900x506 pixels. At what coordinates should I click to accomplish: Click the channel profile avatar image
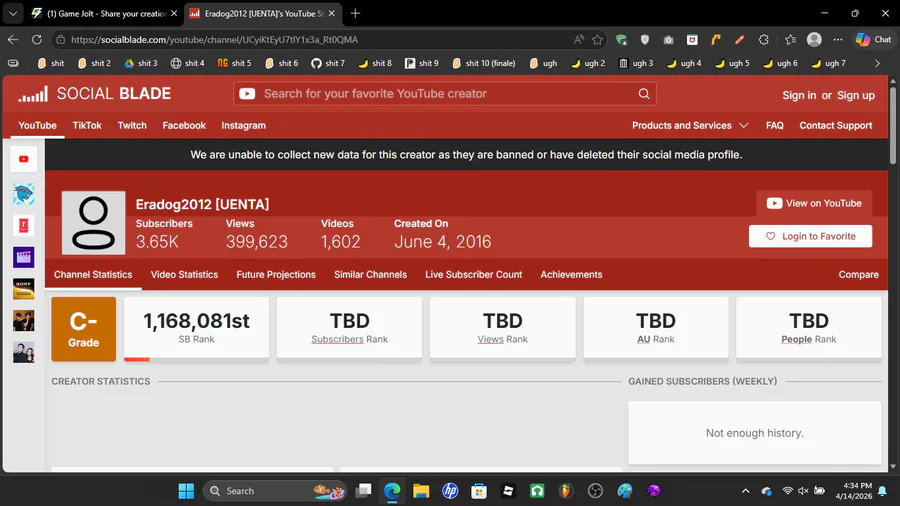pos(94,223)
